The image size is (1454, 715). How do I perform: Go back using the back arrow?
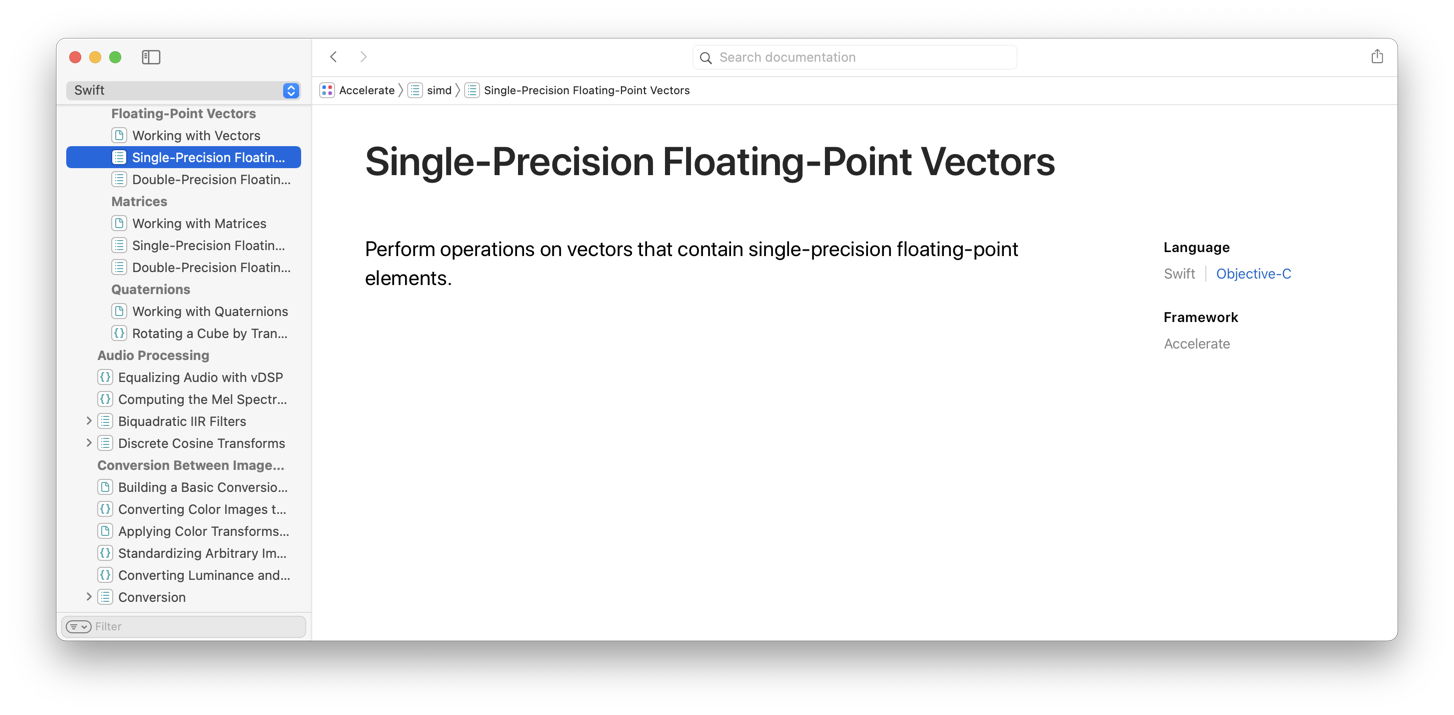[334, 57]
